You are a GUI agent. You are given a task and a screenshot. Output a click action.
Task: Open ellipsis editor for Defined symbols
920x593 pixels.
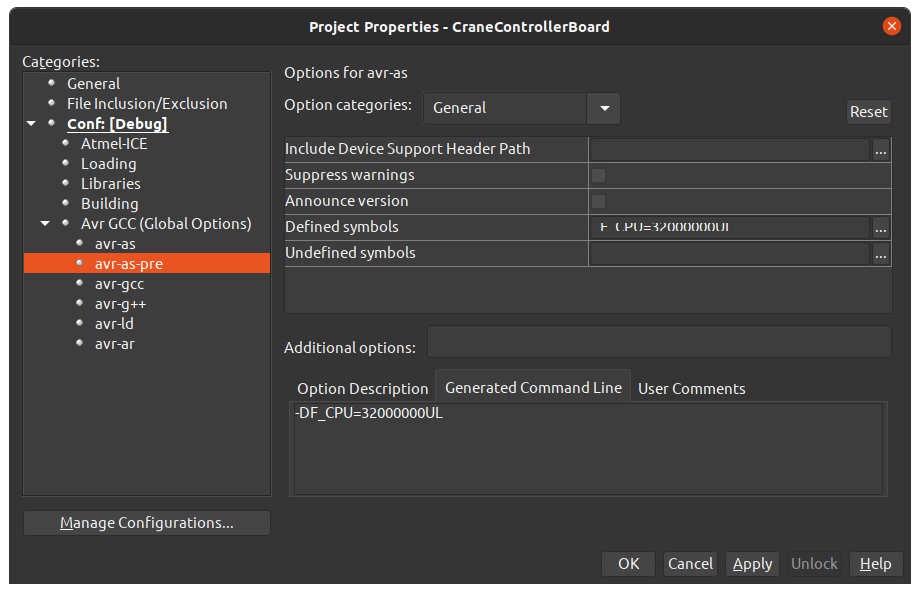click(880, 228)
